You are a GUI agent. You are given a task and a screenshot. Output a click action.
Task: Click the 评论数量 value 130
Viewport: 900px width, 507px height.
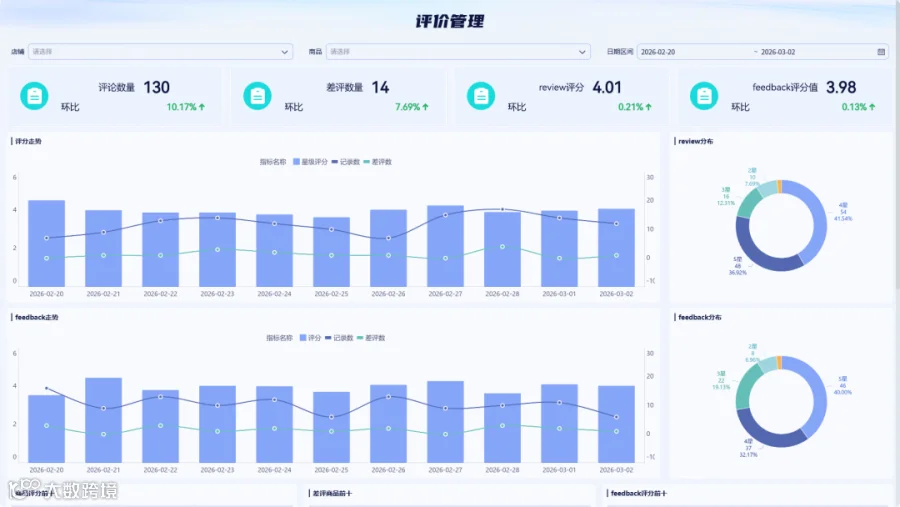coord(156,87)
